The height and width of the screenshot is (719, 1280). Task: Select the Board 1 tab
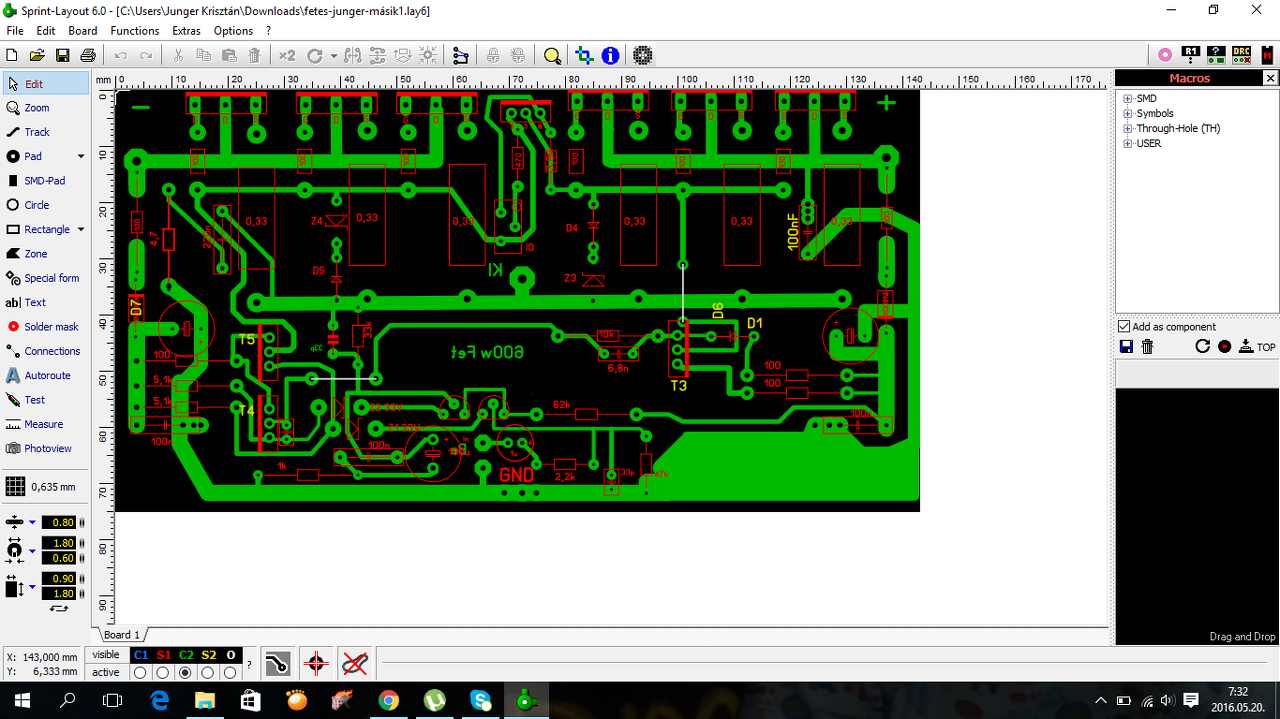tap(122, 635)
